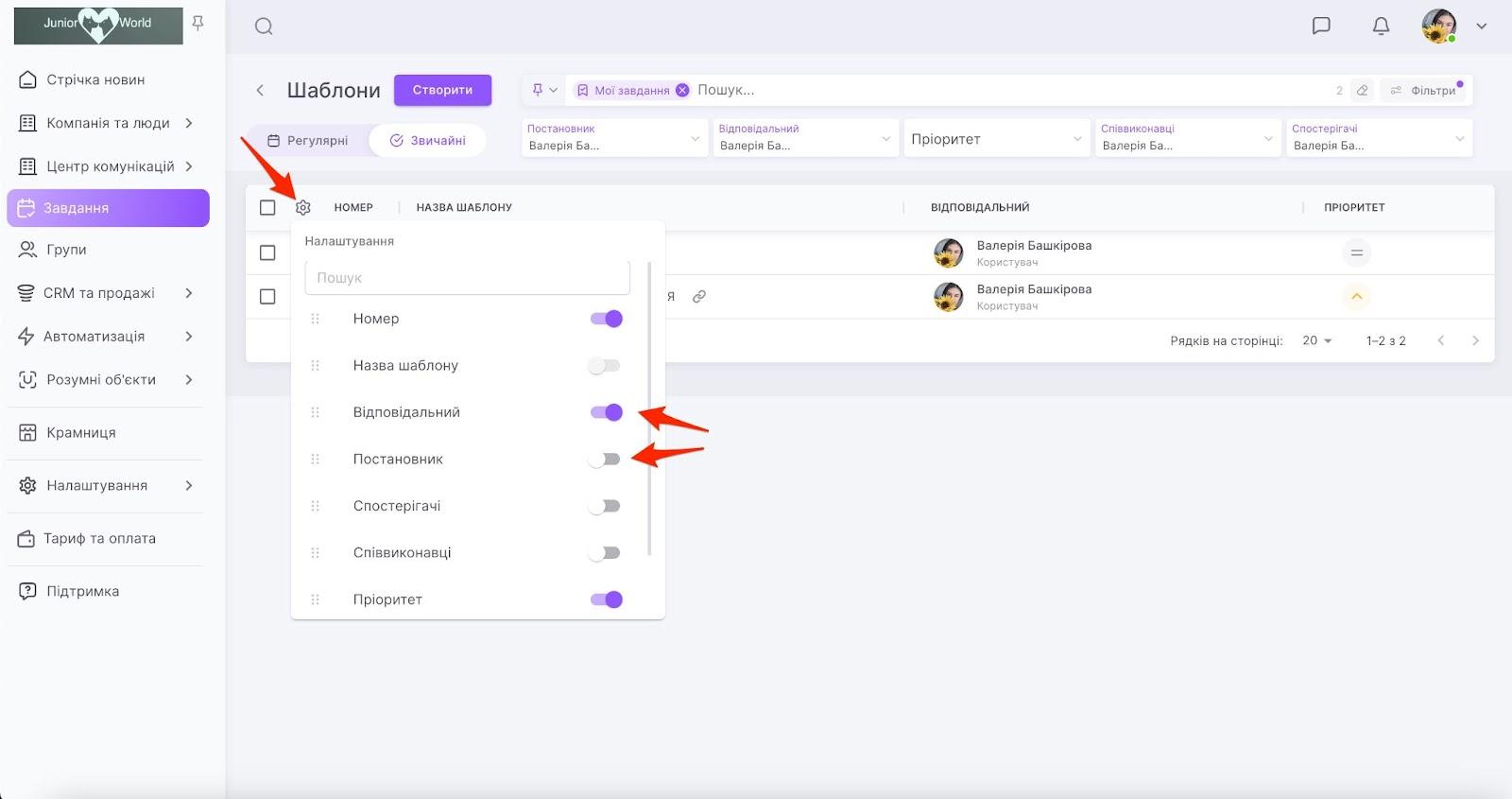Change rows per page from 20

(x=1316, y=340)
